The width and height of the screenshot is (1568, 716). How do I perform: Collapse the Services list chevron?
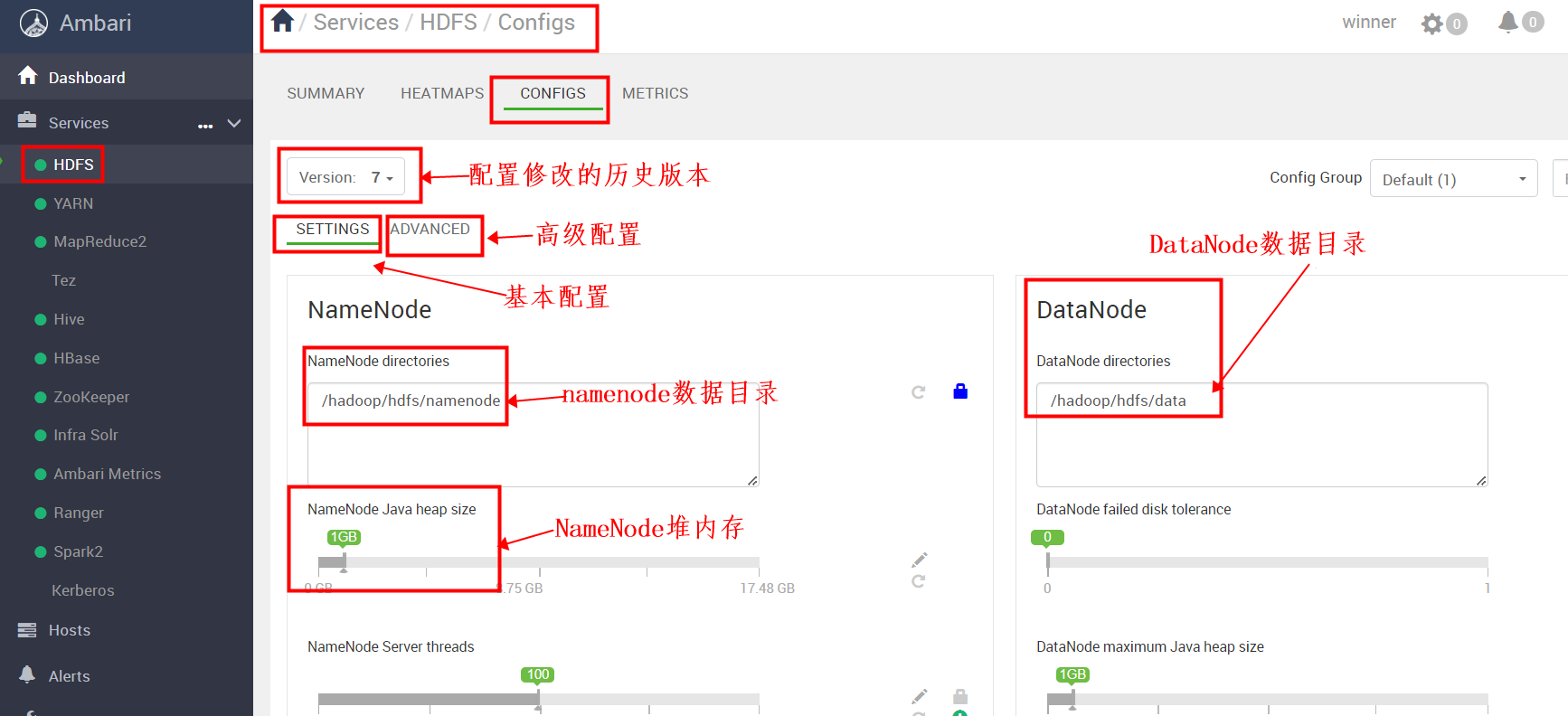coord(234,123)
